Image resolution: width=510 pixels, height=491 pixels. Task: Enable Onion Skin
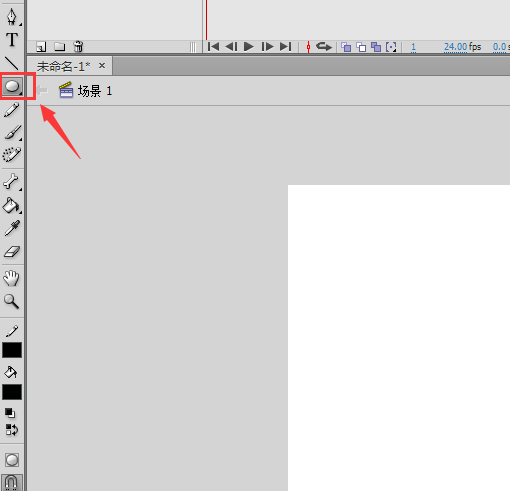click(x=346, y=47)
